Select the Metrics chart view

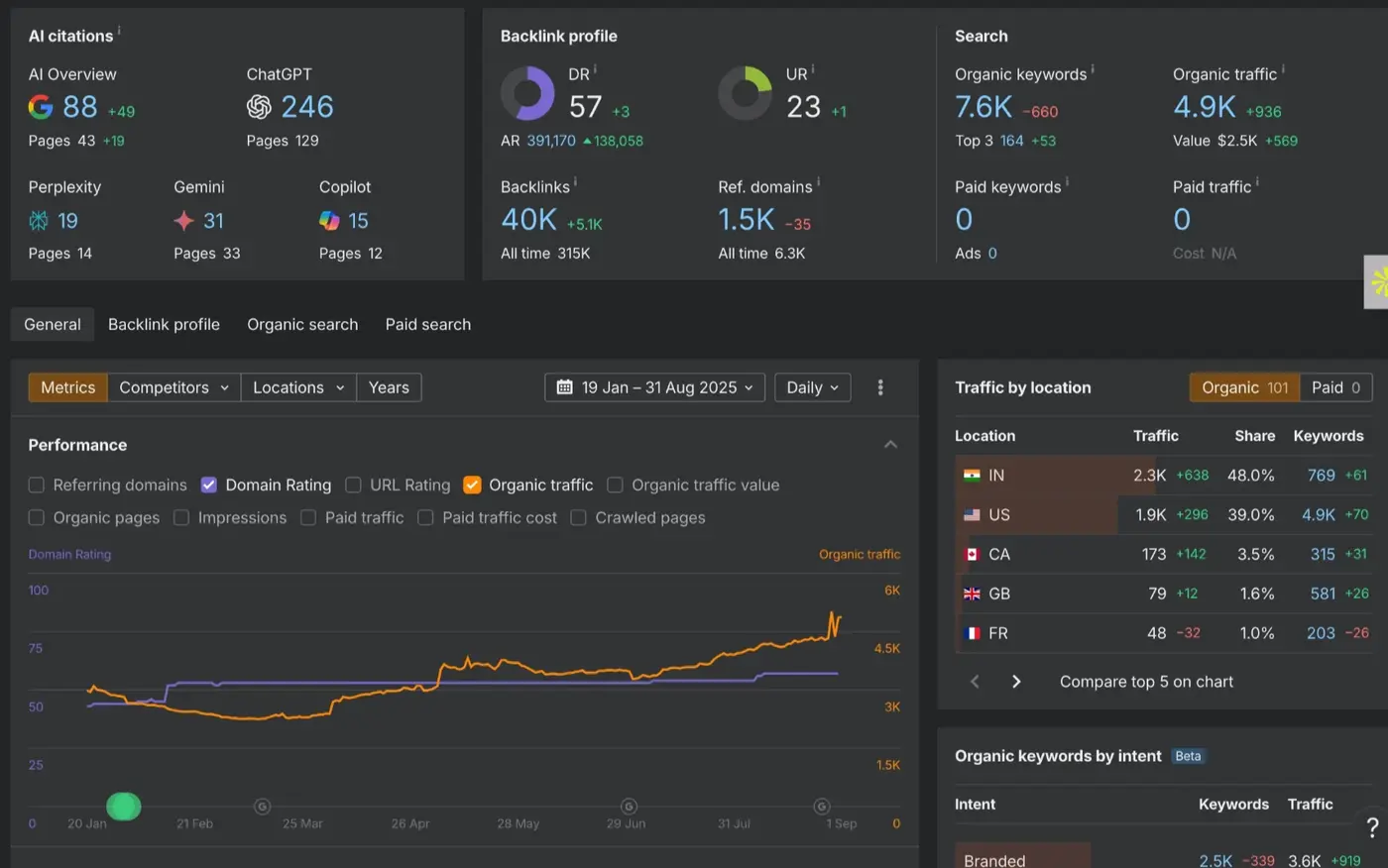(68, 387)
